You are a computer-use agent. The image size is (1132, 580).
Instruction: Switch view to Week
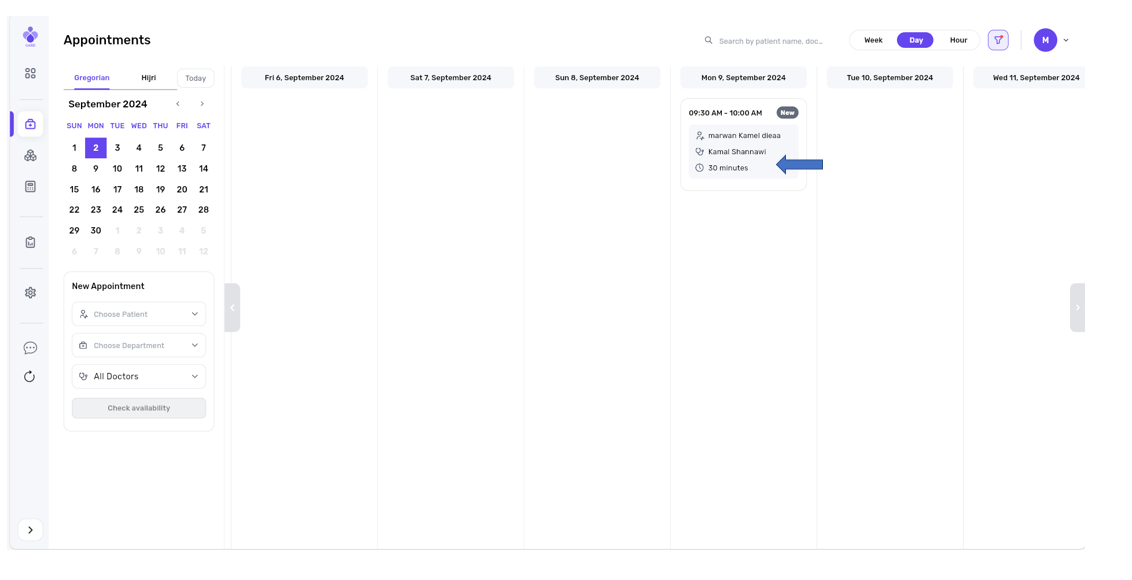tap(873, 40)
